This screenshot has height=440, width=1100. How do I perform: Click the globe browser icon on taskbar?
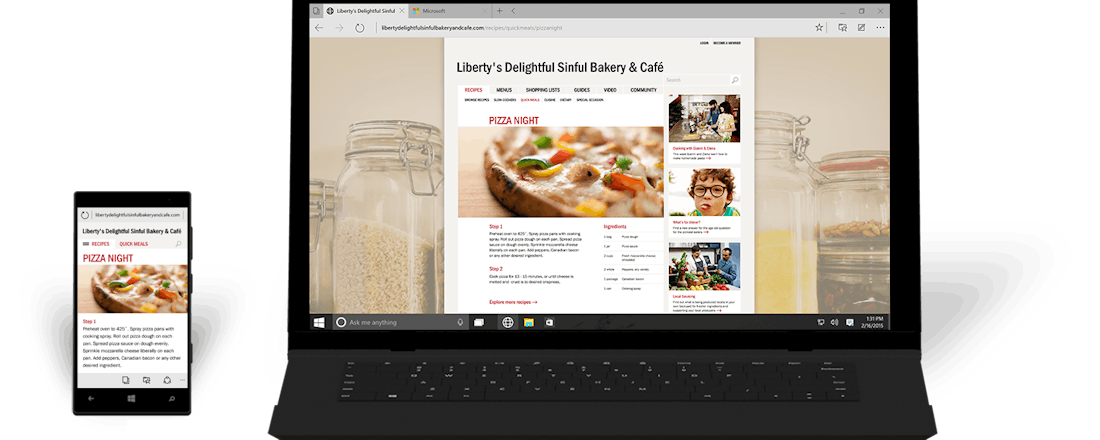click(508, 322)
